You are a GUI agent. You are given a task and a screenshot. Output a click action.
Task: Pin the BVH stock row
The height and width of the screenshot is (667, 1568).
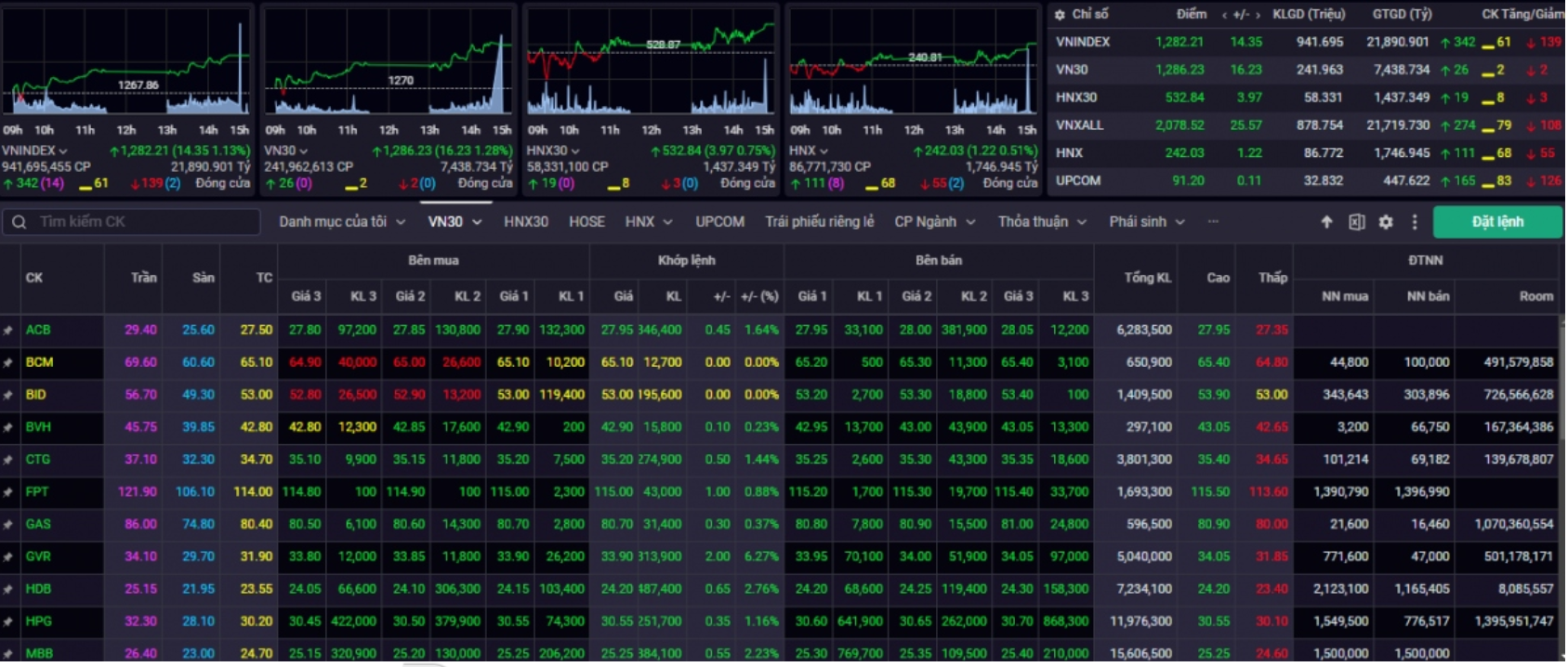[x=8, y=427]
